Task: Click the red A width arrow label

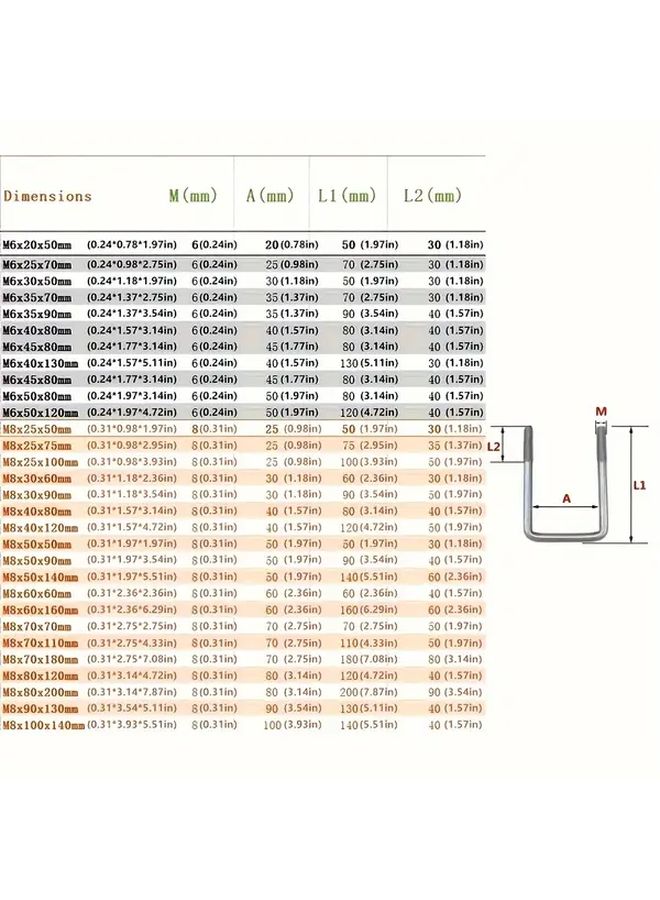Action: [x=566, y=495]
